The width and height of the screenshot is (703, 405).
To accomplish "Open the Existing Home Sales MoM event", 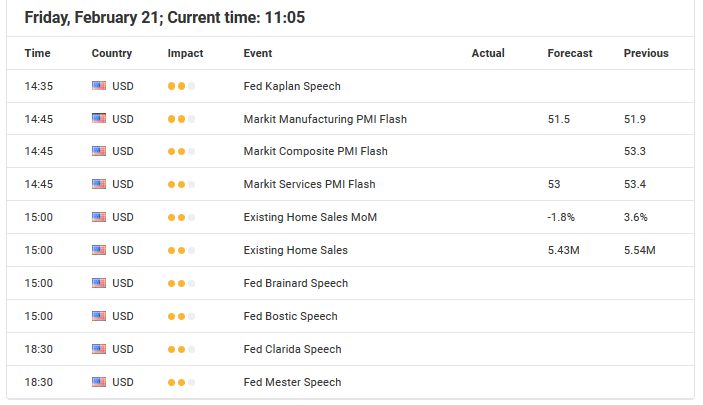I will point(310,217).
